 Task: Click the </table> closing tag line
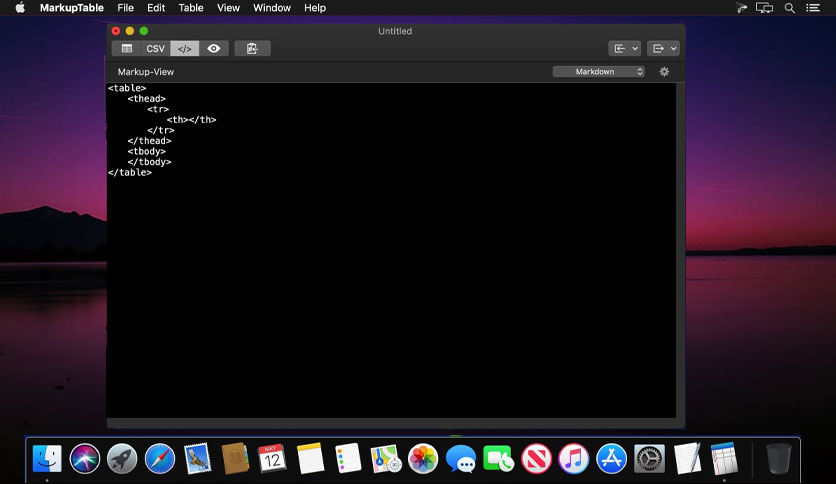130,173
